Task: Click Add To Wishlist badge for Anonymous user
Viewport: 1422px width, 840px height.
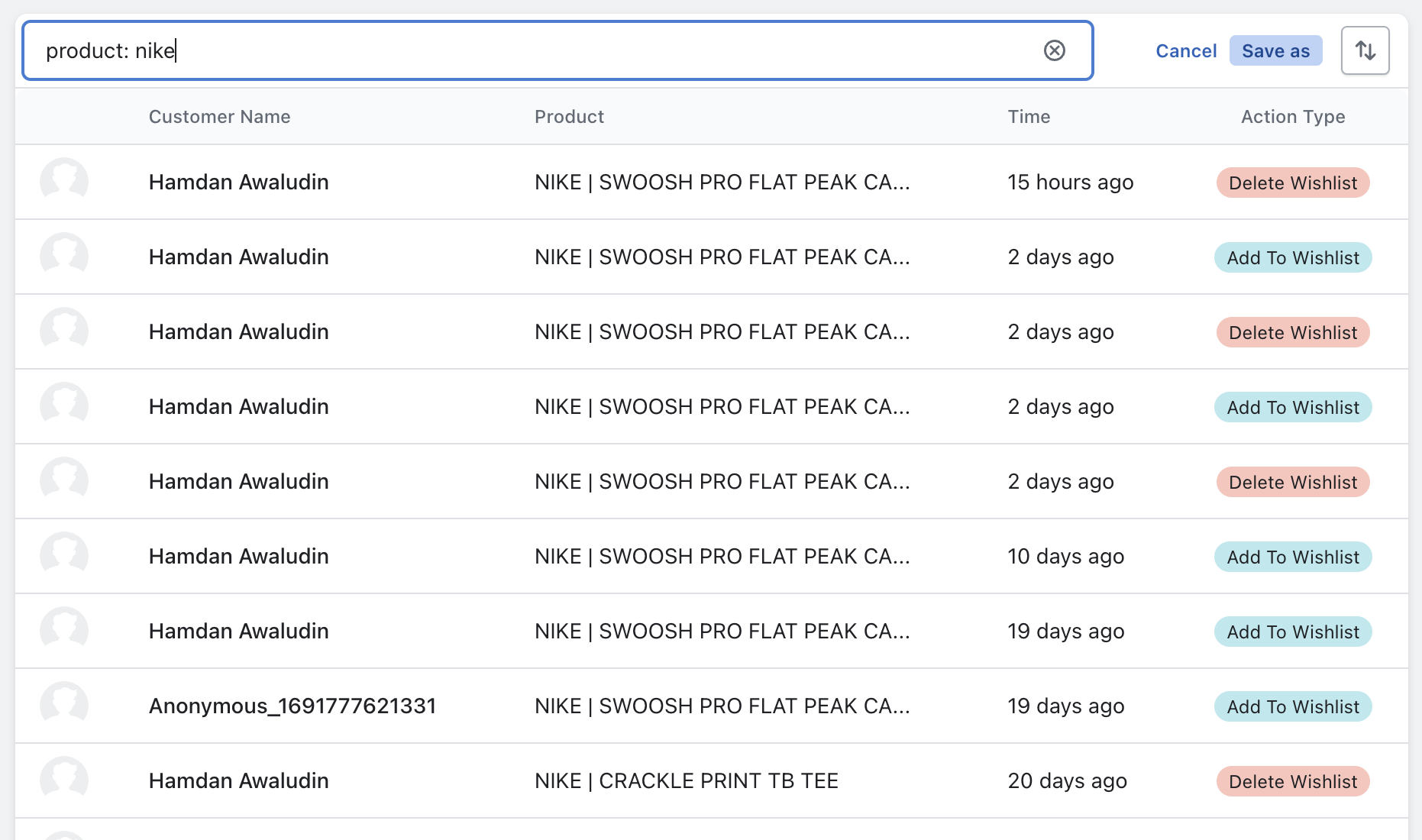Action: point(1292,706)
